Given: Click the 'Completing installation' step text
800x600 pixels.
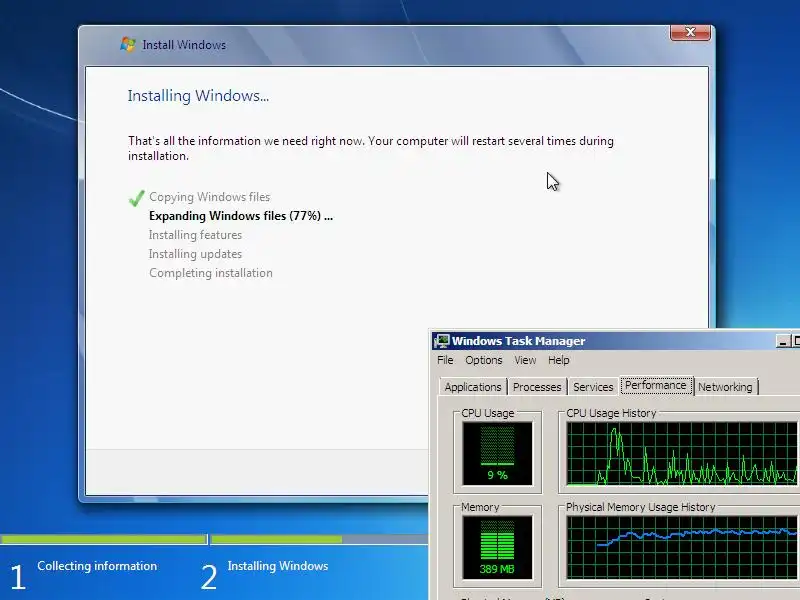Looking at the screenshot, I should click(211, 273).
